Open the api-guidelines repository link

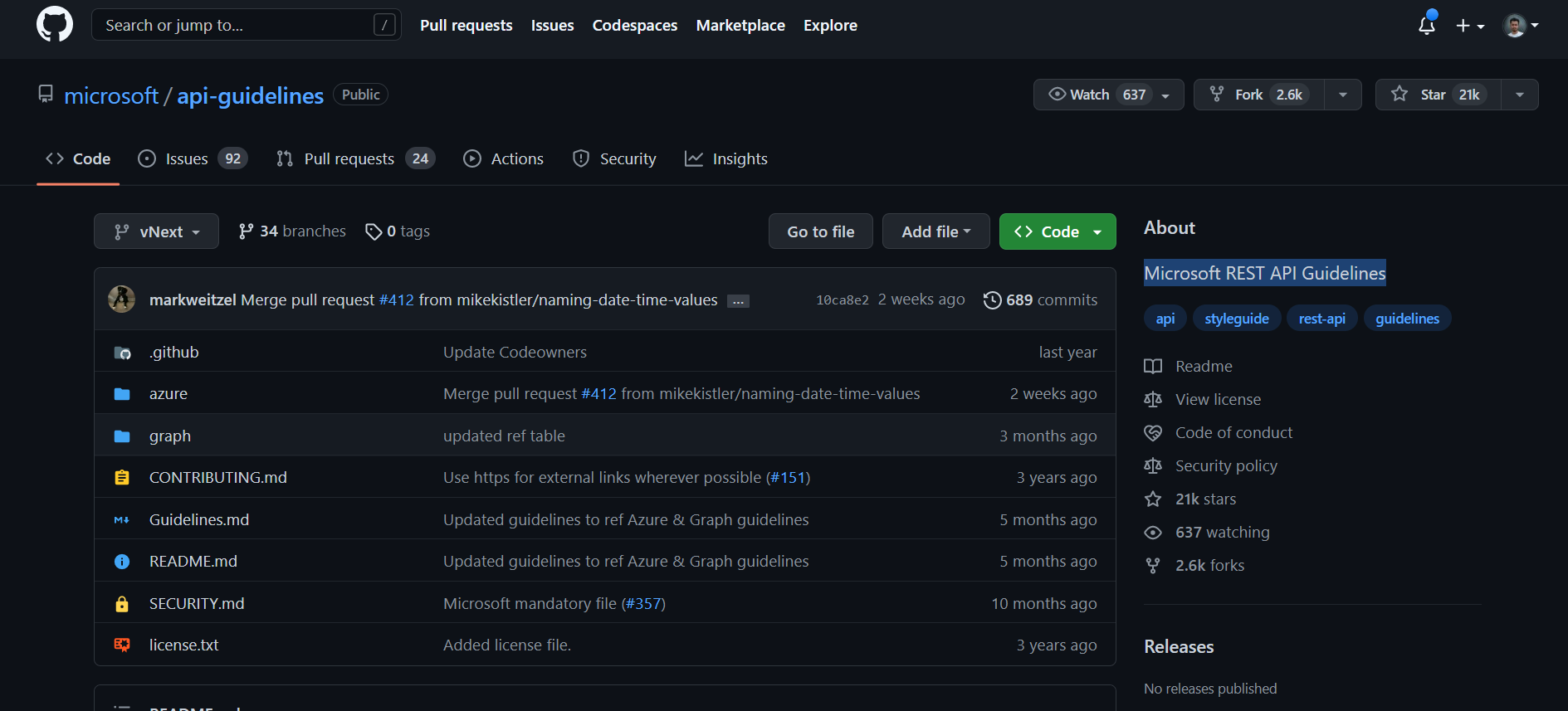250,96
